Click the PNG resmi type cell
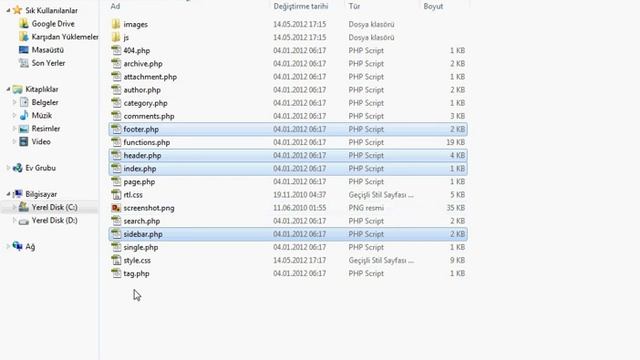This screenshot has height=360, width=640. (x=366, y=208)
